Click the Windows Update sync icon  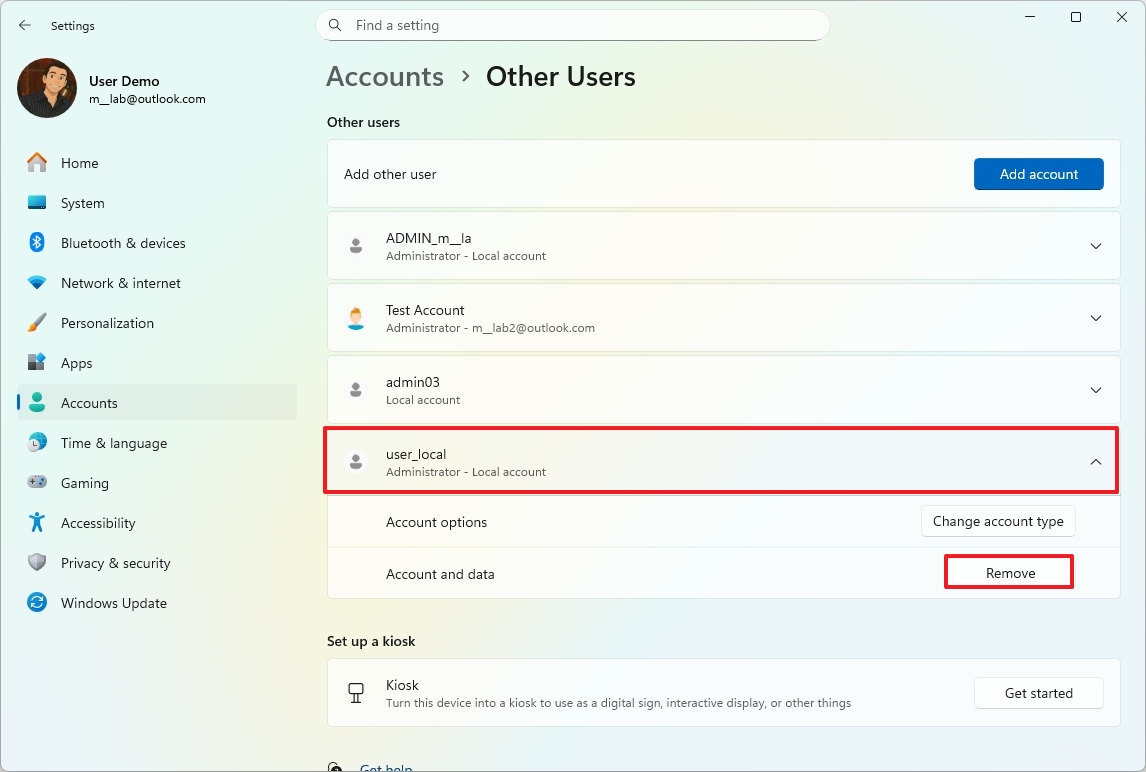(x=37, y=603)
